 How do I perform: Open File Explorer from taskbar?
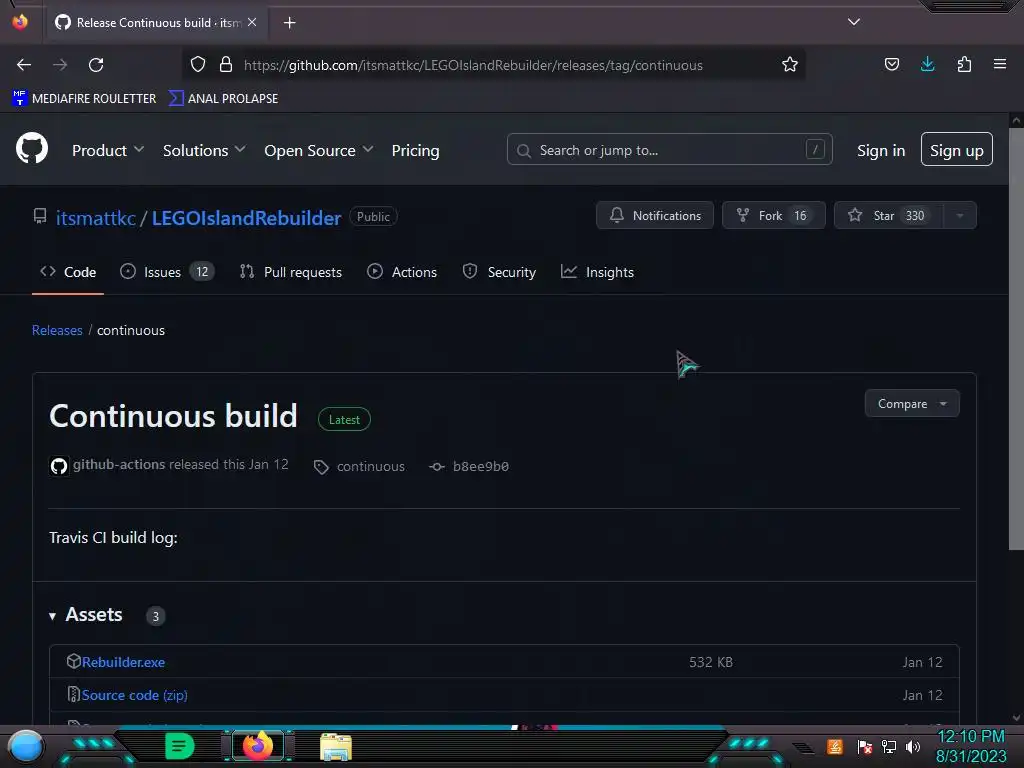point(336,746)
